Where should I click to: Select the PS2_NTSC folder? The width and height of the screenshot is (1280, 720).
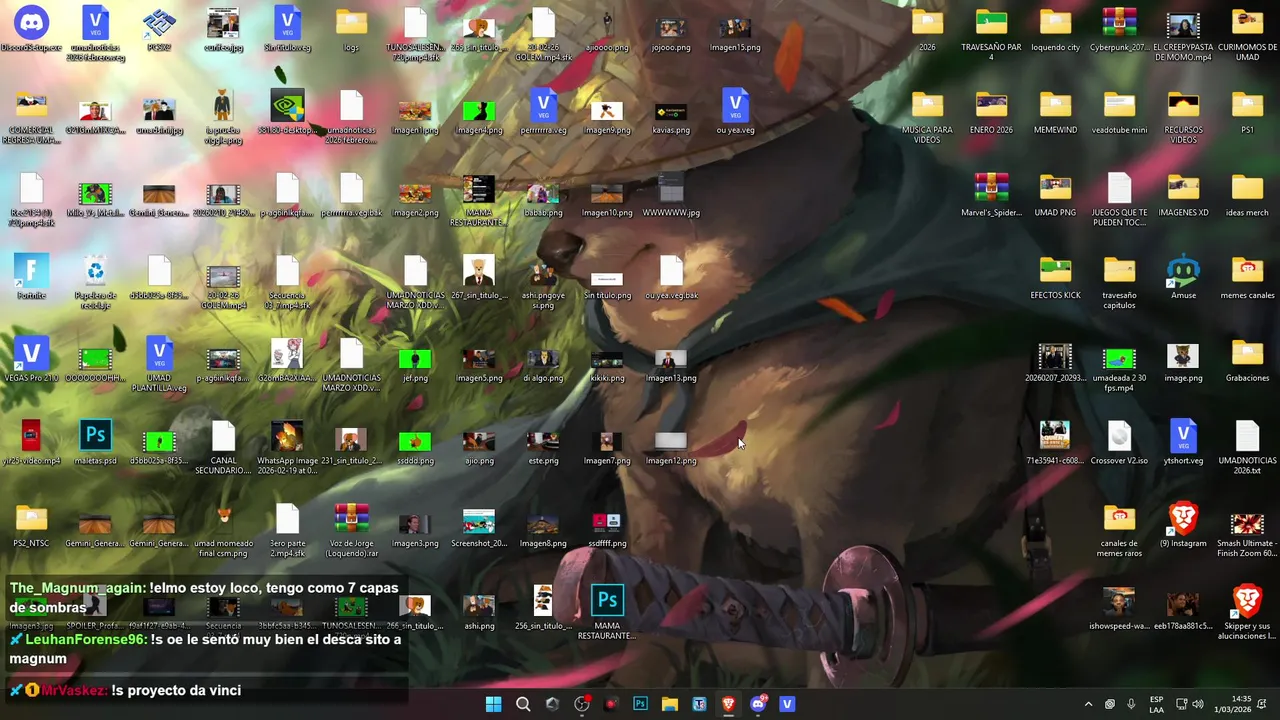tap(31, 520)
